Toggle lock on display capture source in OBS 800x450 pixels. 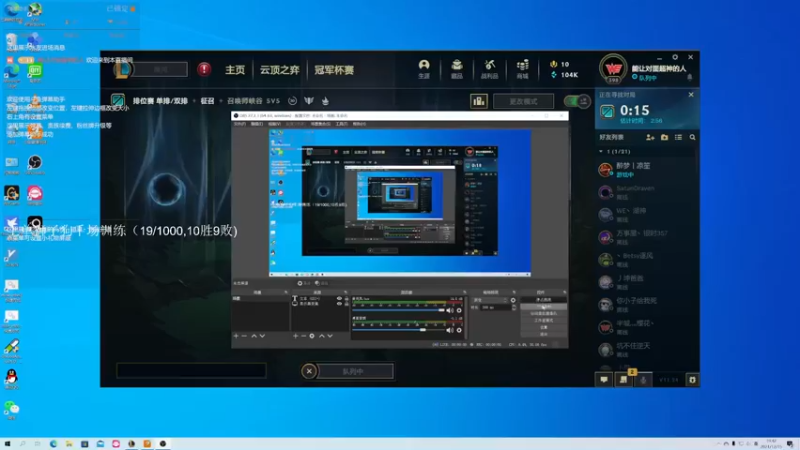347,304
